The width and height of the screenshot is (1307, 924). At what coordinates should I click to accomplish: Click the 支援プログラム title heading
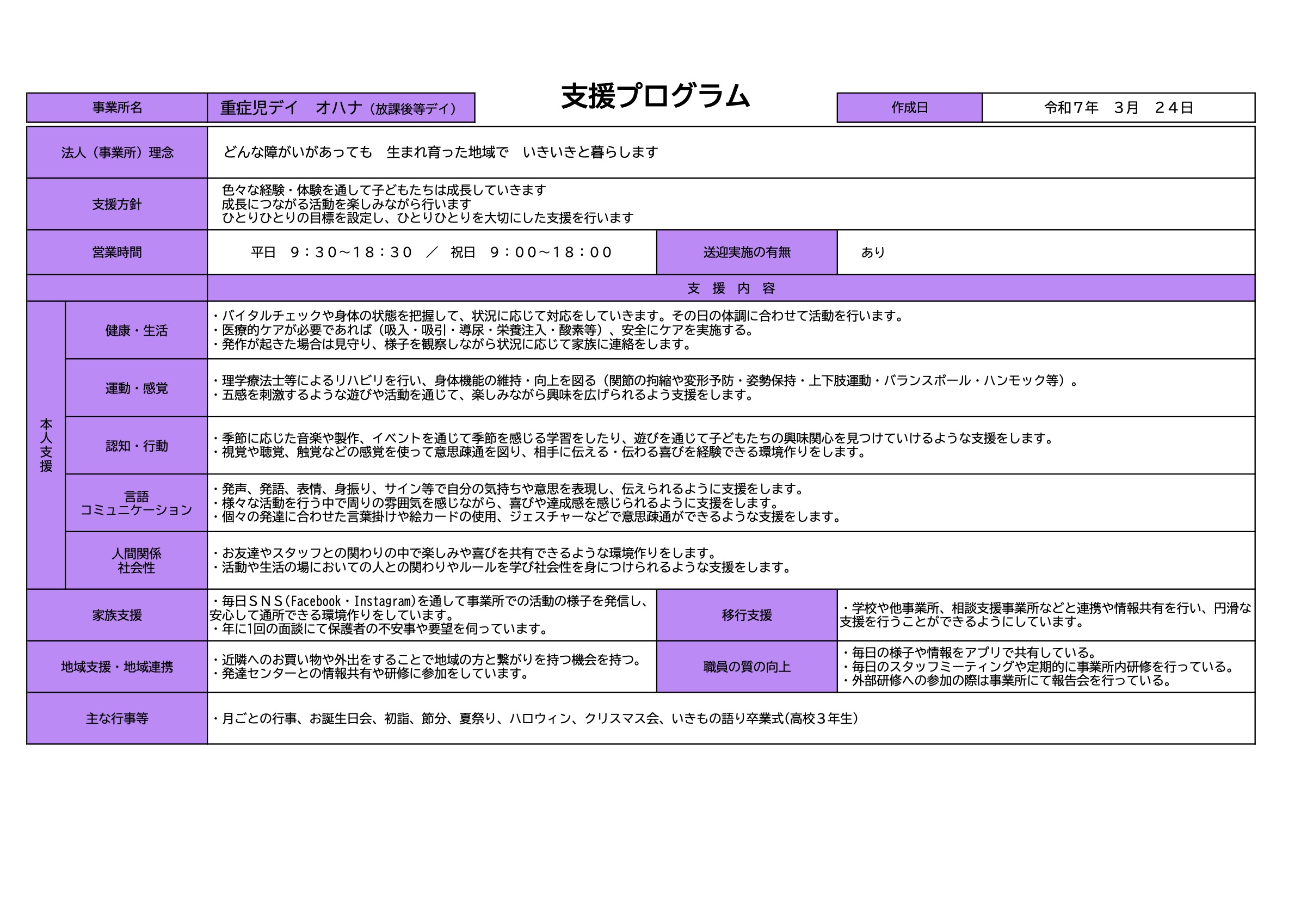click(x=655, y=96)
